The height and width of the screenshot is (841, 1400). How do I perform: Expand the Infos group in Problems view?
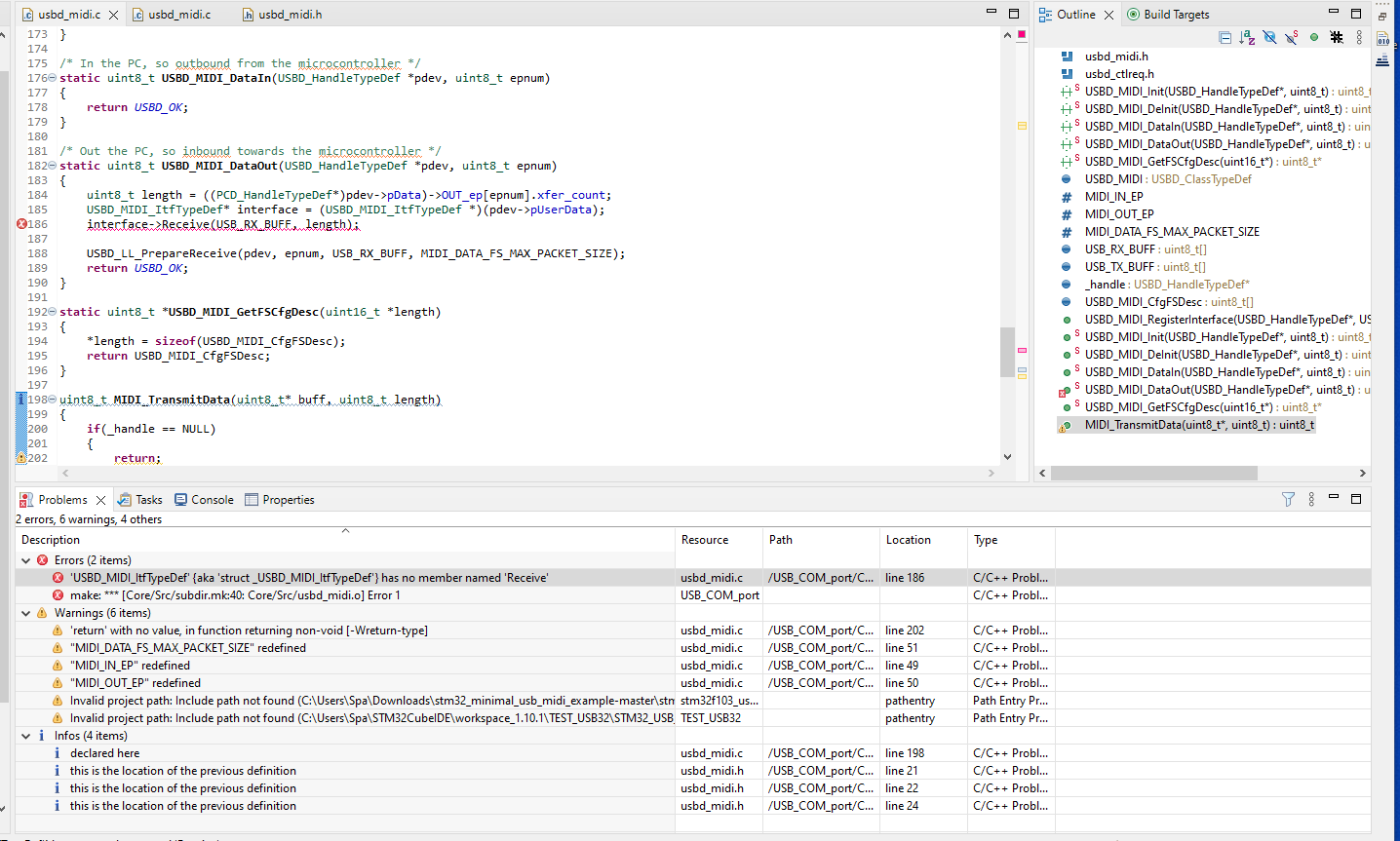coord(26,735)
